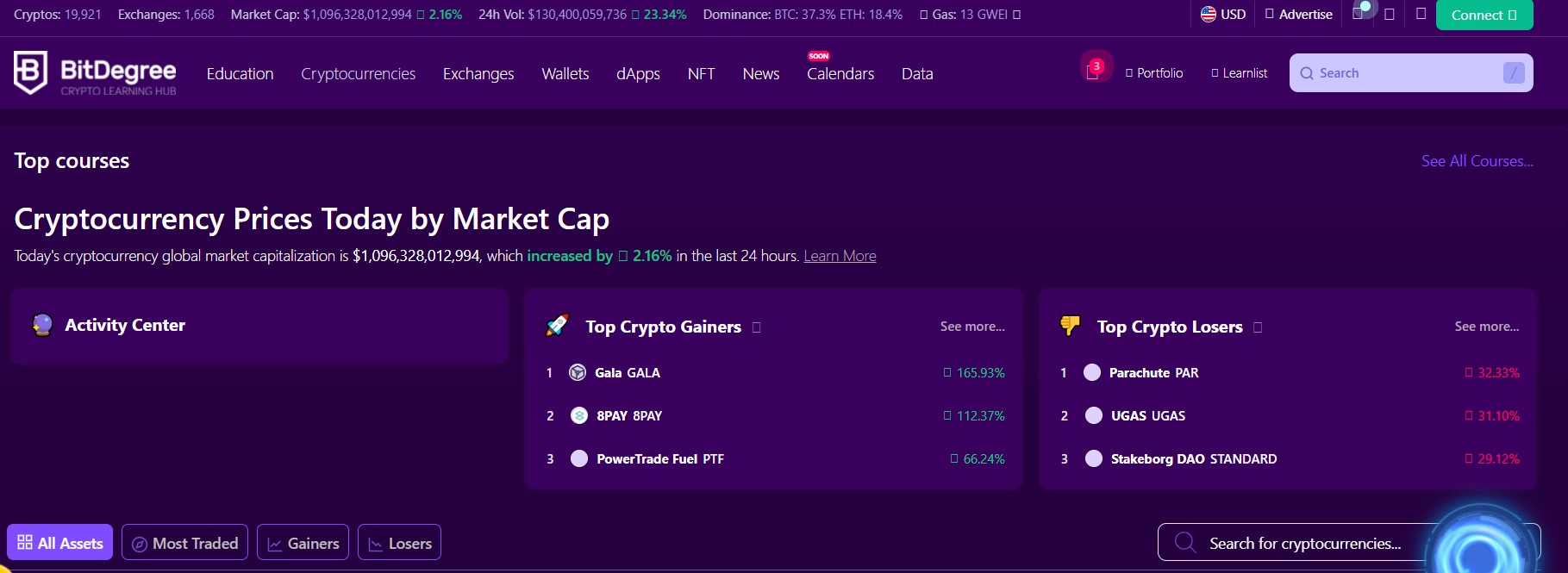Open the Advertise link
Screen dimensions: 1568x573
1298,14
